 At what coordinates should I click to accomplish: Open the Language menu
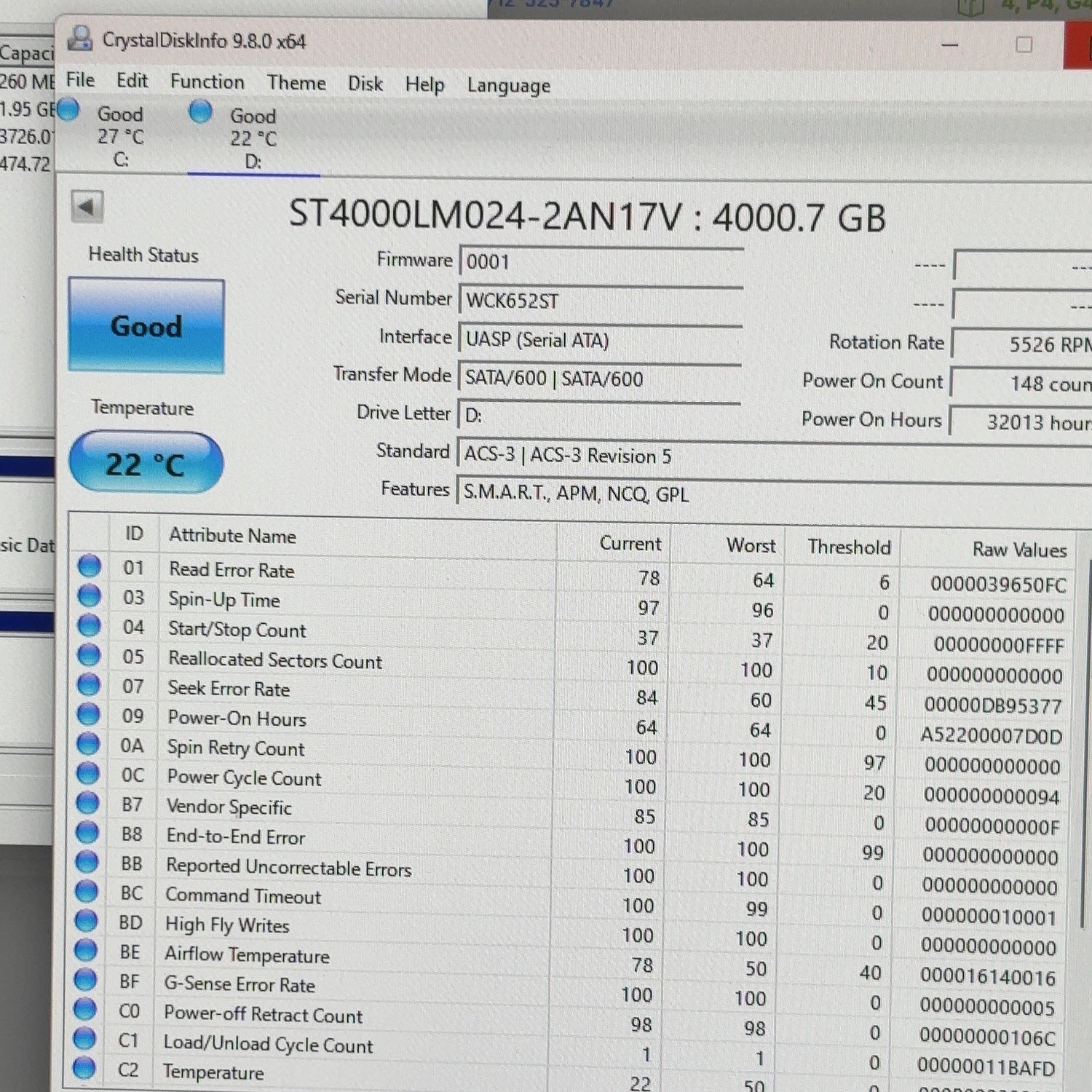pyautogui.click(x=509, y=86)
